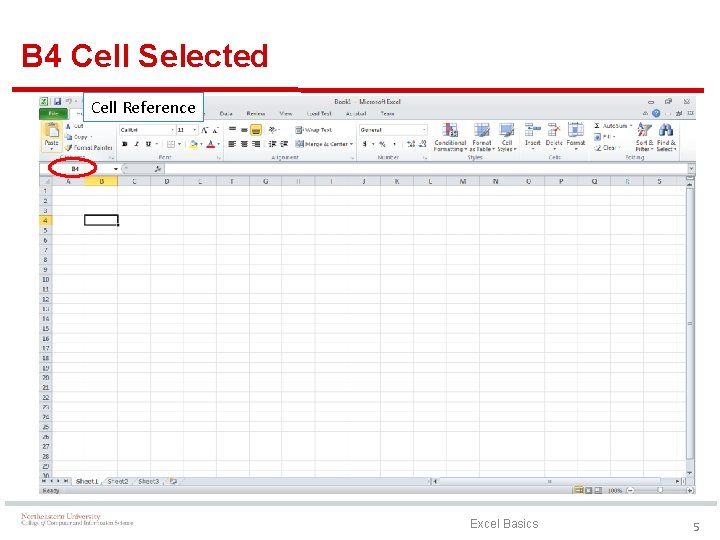This screenshot has width=720, height=540.
Task: Click the Insert Worksheet tab icon
Action: pyautogui.click(x=173, y=481)
